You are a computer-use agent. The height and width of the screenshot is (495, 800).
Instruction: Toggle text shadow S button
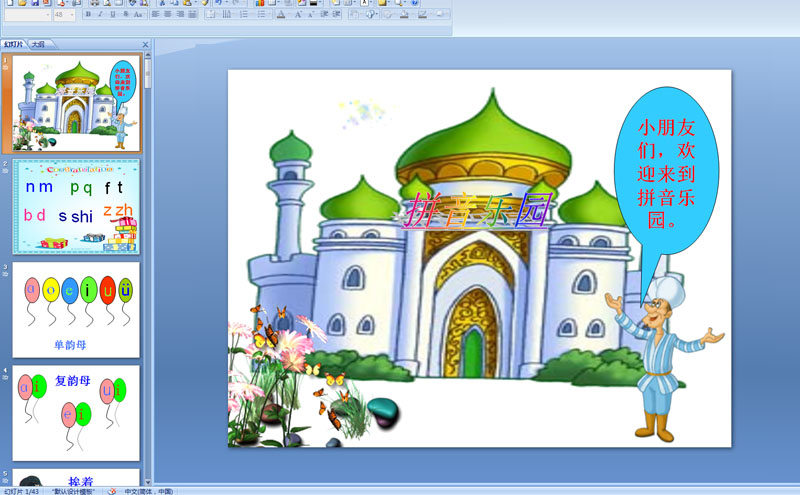[x=126, y=14]
